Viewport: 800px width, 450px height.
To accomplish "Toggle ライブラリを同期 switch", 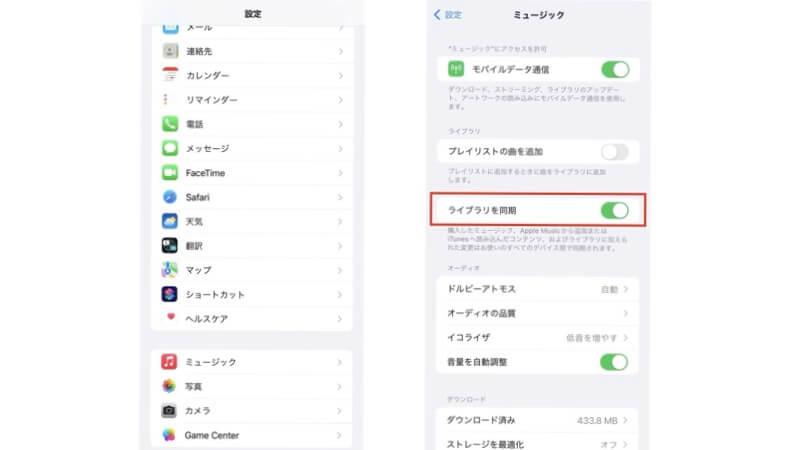I will tap(615, 210).
